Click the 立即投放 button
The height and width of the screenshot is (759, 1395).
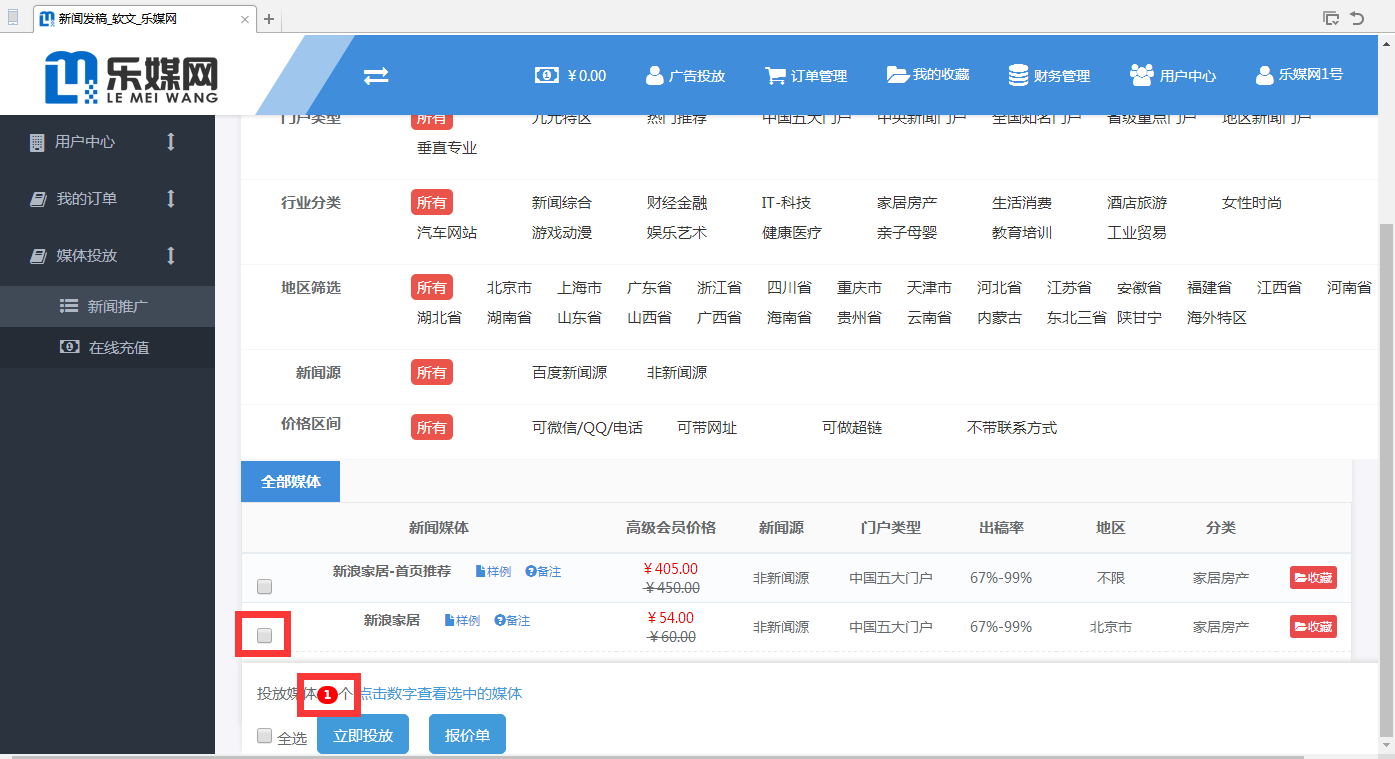(x=362, y=734)
